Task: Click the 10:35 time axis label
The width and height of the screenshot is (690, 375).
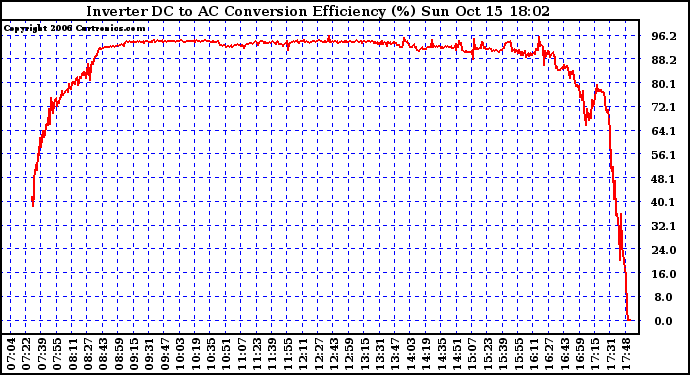Action: click(211, 354)
